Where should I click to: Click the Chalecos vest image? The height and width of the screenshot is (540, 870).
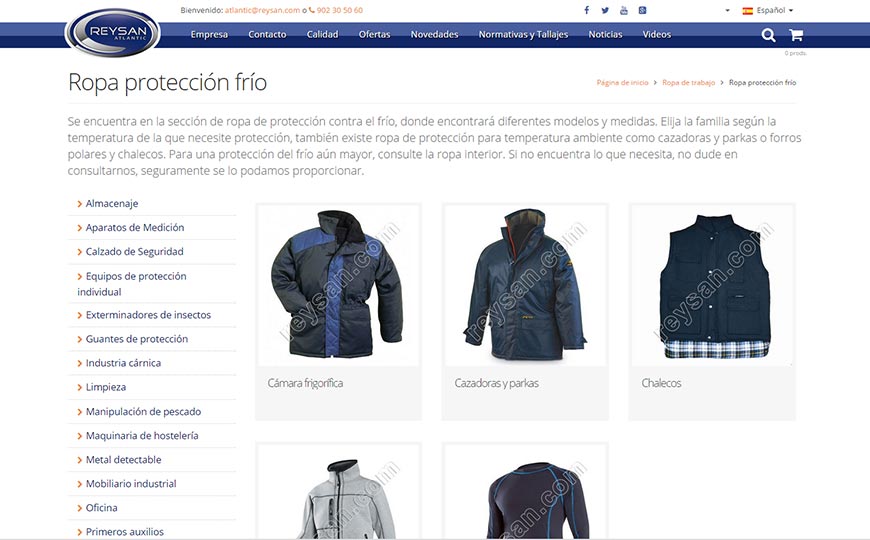point(712,285)
